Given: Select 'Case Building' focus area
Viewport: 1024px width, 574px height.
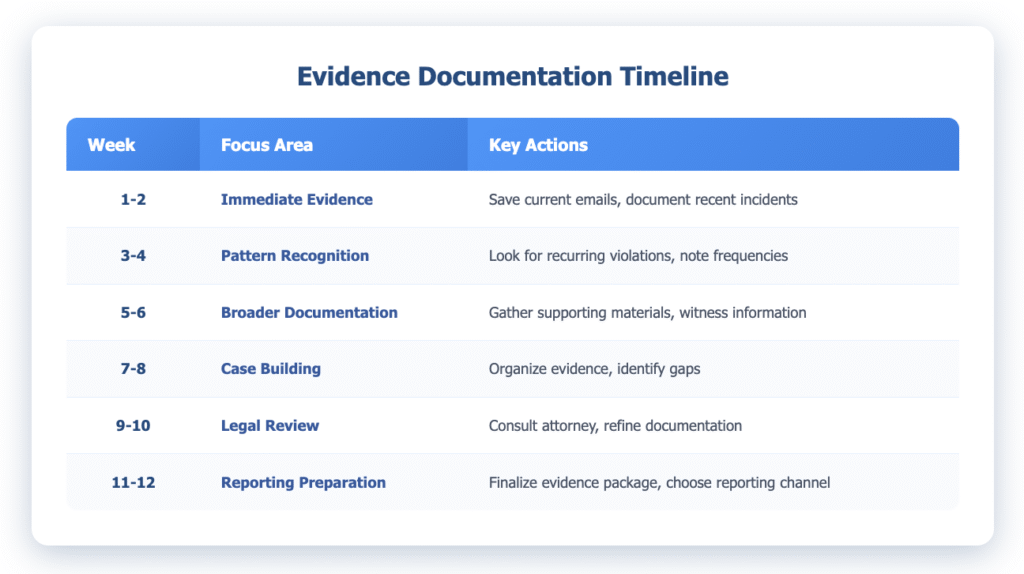Looking at the screenshot, I should [x=270, y=368].
